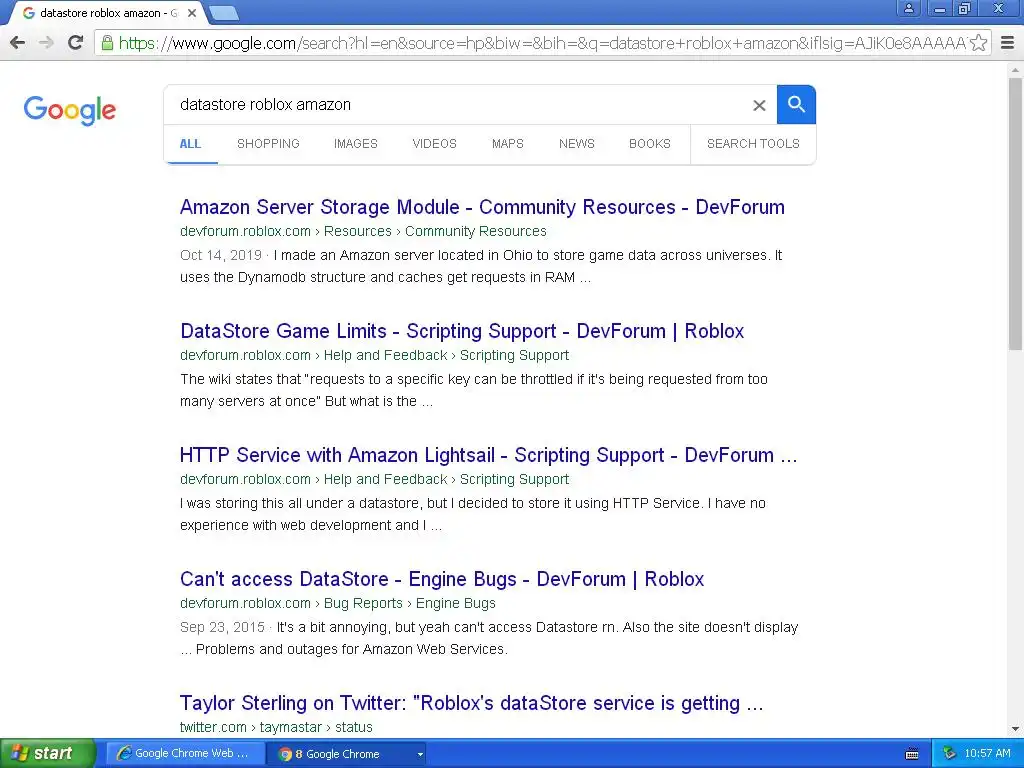This screenshot has height=768, width=1024.
Task: Click the browser forward arrow
Action: point(46,43)
